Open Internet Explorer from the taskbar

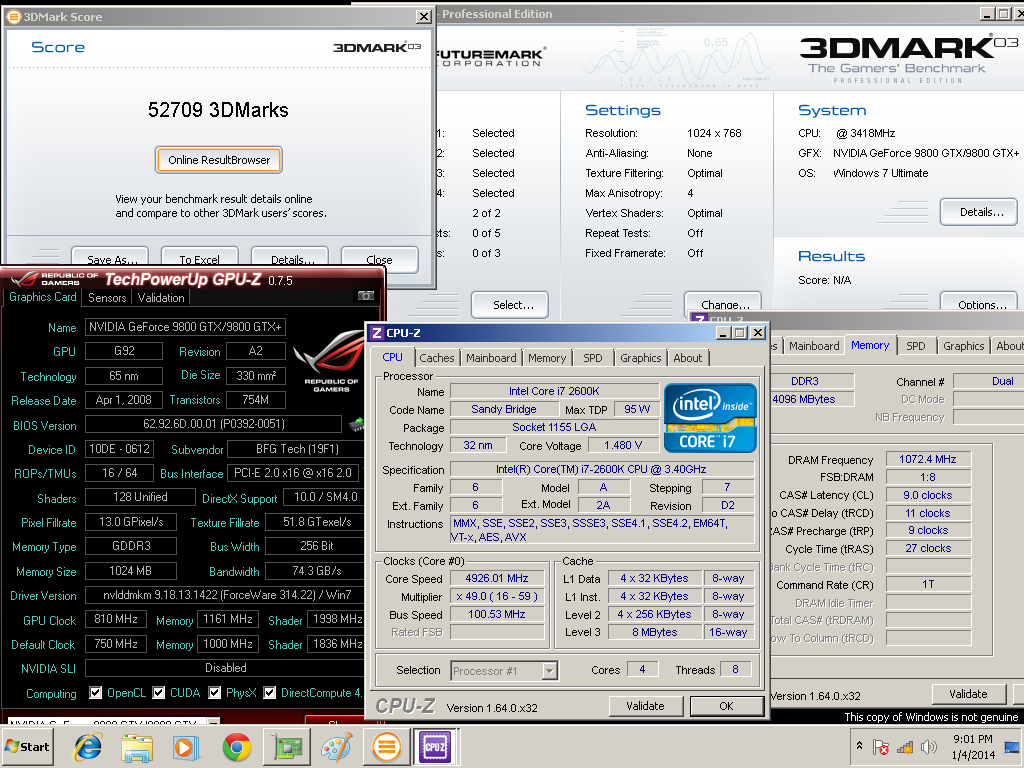point(88,747)
